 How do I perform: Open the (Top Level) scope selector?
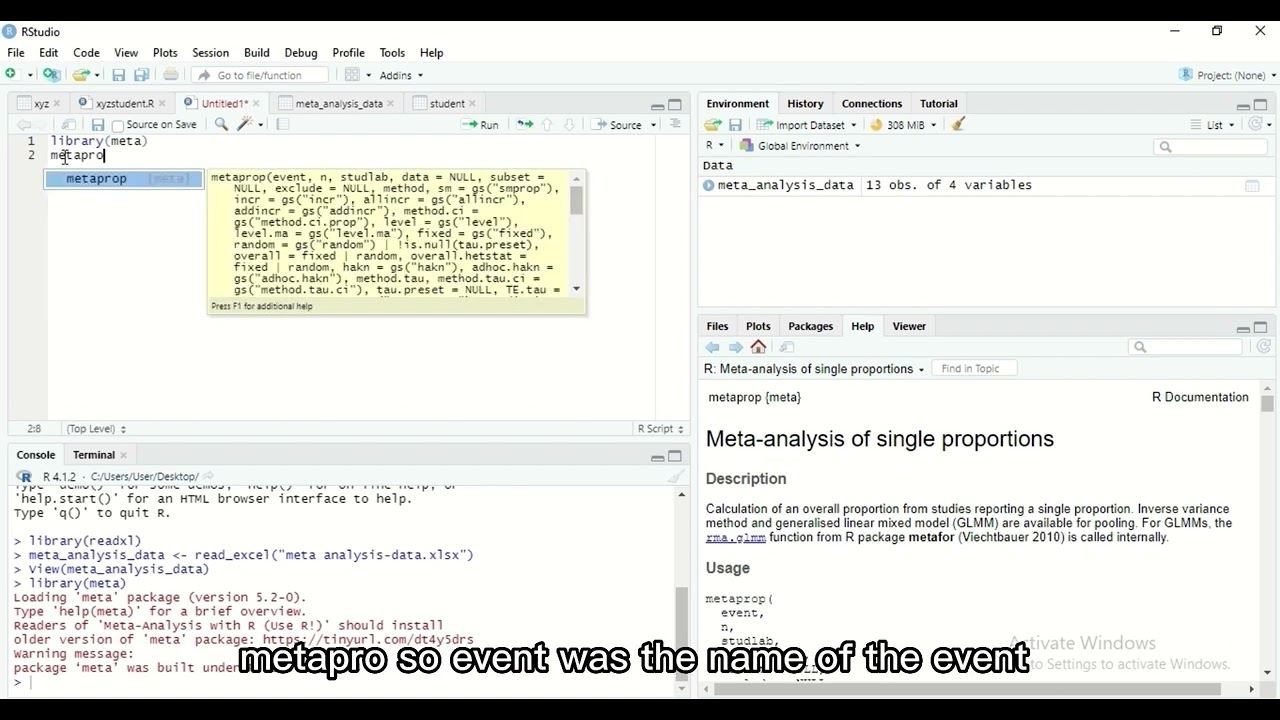pos(96,429)
